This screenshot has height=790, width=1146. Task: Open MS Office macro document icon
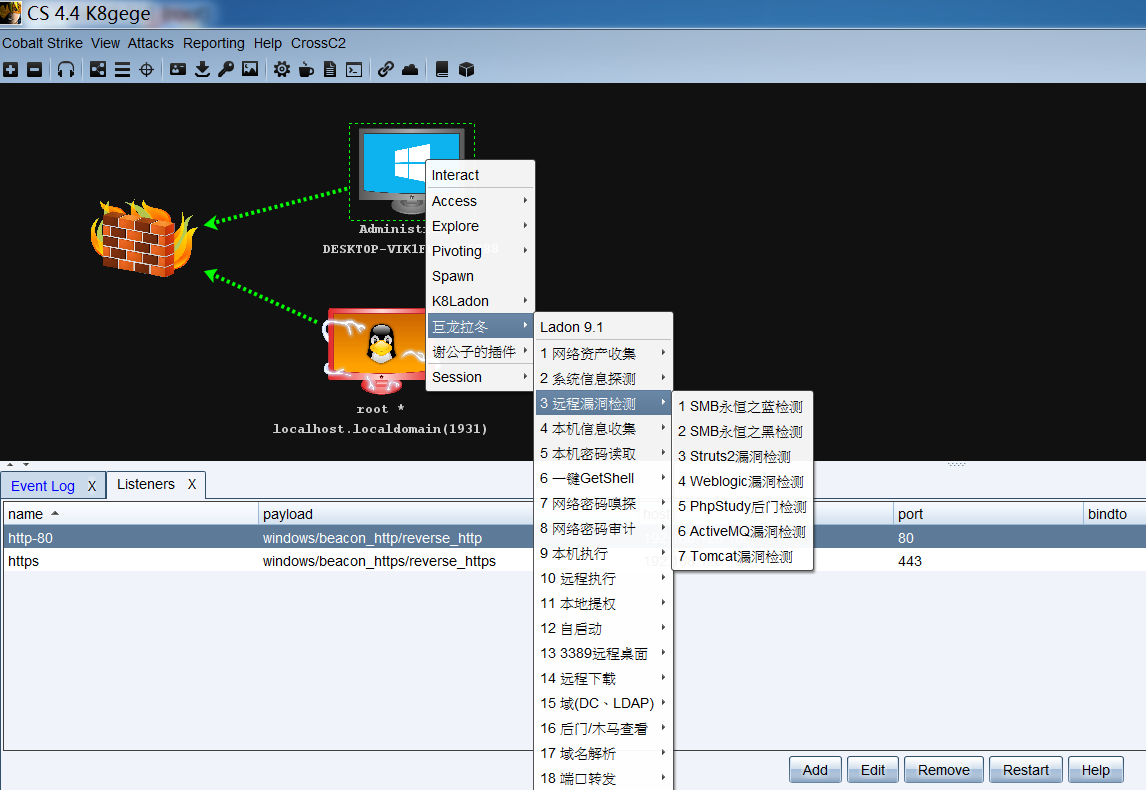(330, 69)
